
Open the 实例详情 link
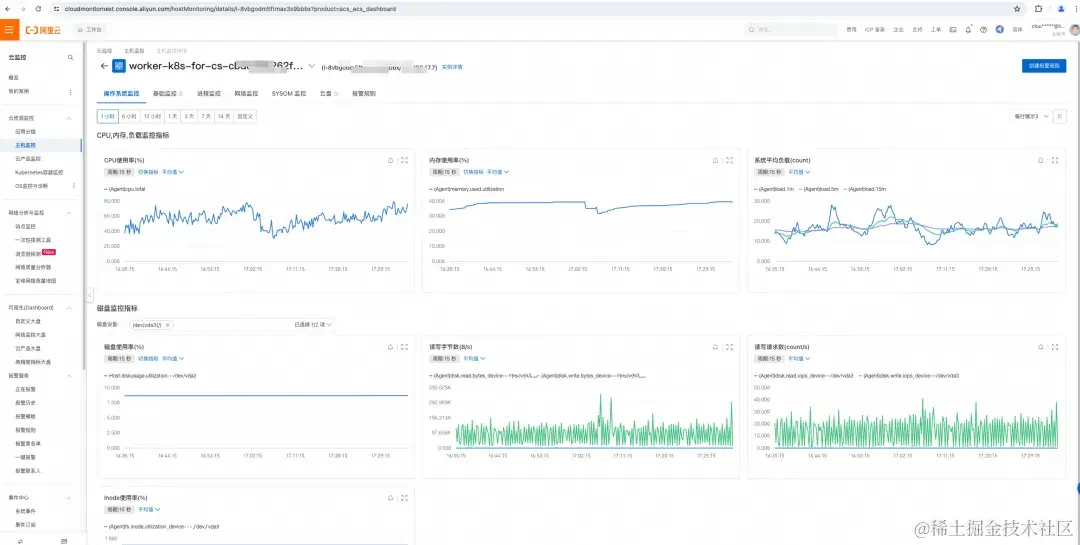[452, 68]
